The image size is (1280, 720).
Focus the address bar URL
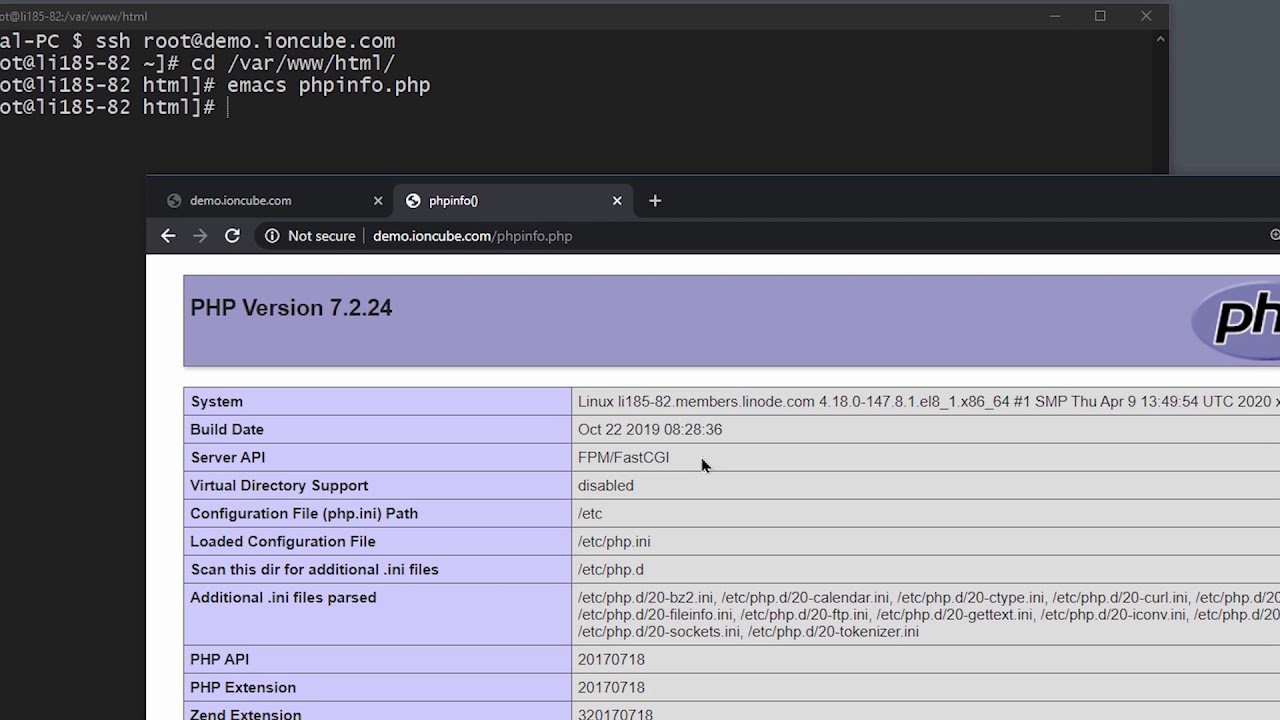pos(472,236)
